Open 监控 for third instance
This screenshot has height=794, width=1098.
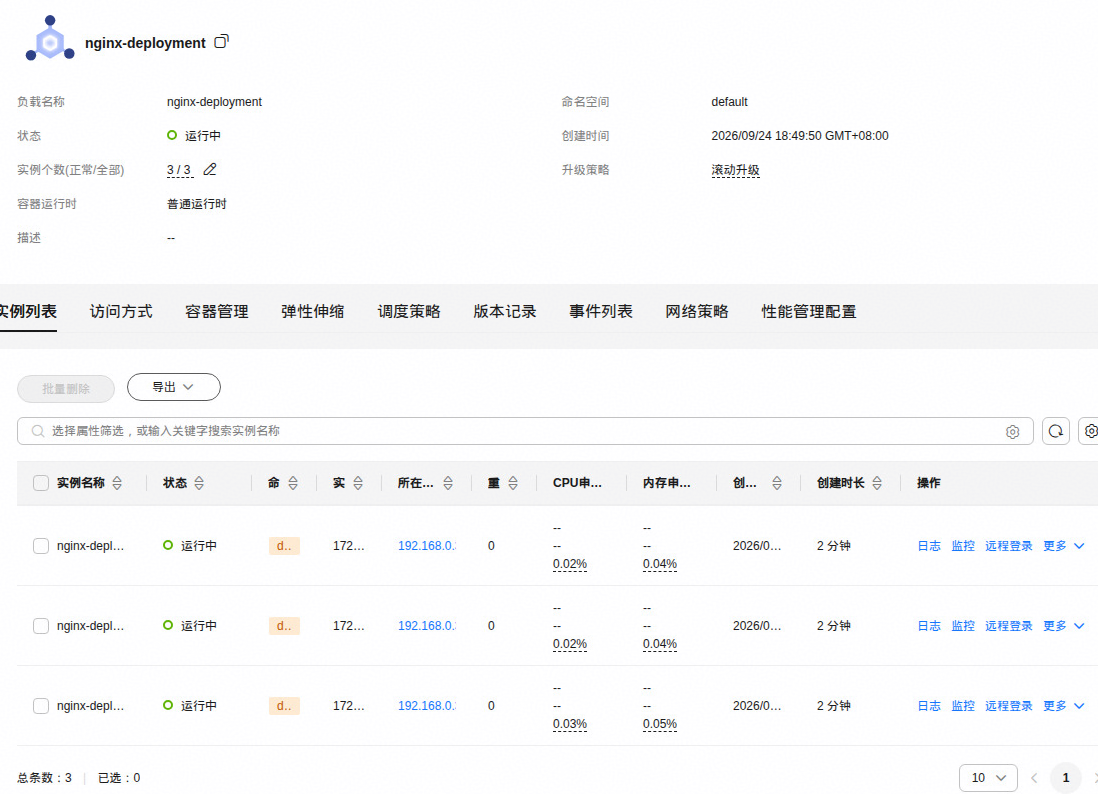point(963,706)
